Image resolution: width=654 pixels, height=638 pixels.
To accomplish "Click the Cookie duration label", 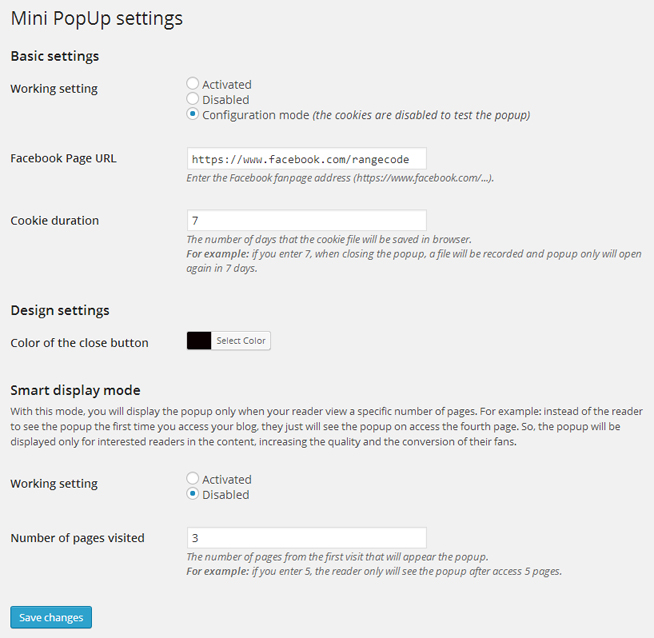I will click(55, 220).
